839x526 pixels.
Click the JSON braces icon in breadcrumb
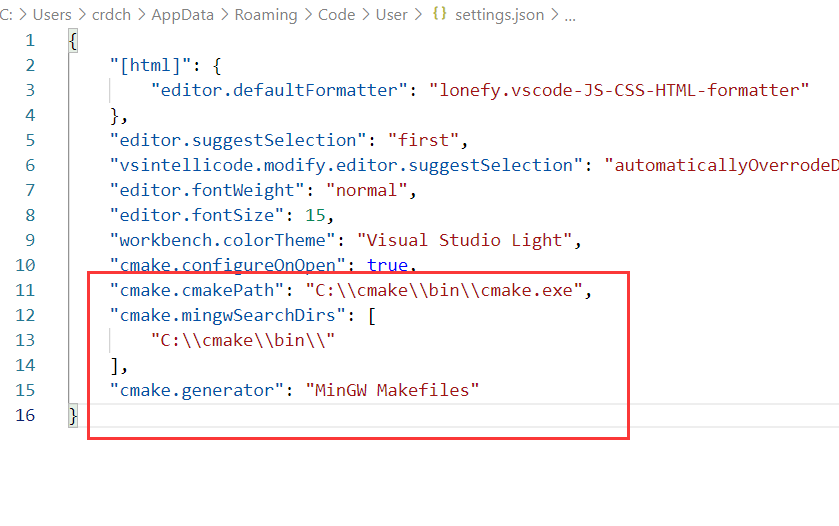439,14
